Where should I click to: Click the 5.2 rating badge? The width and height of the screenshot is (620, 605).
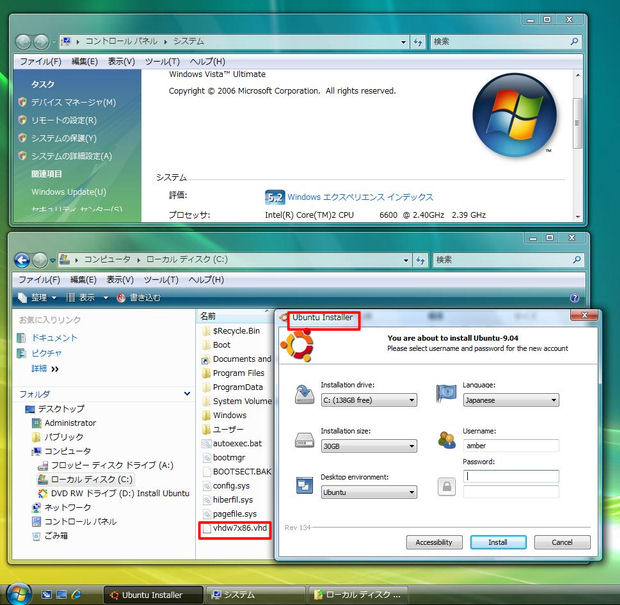[274, 197]
